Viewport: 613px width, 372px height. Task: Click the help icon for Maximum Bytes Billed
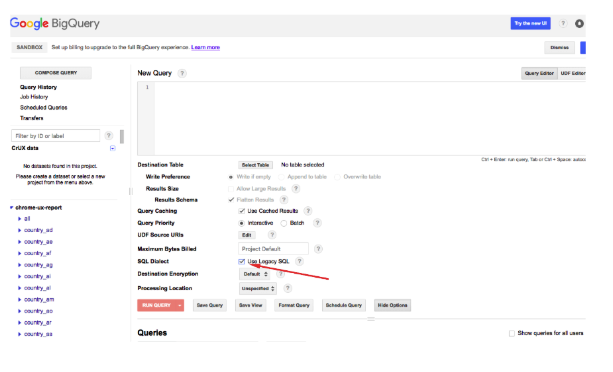318,249
